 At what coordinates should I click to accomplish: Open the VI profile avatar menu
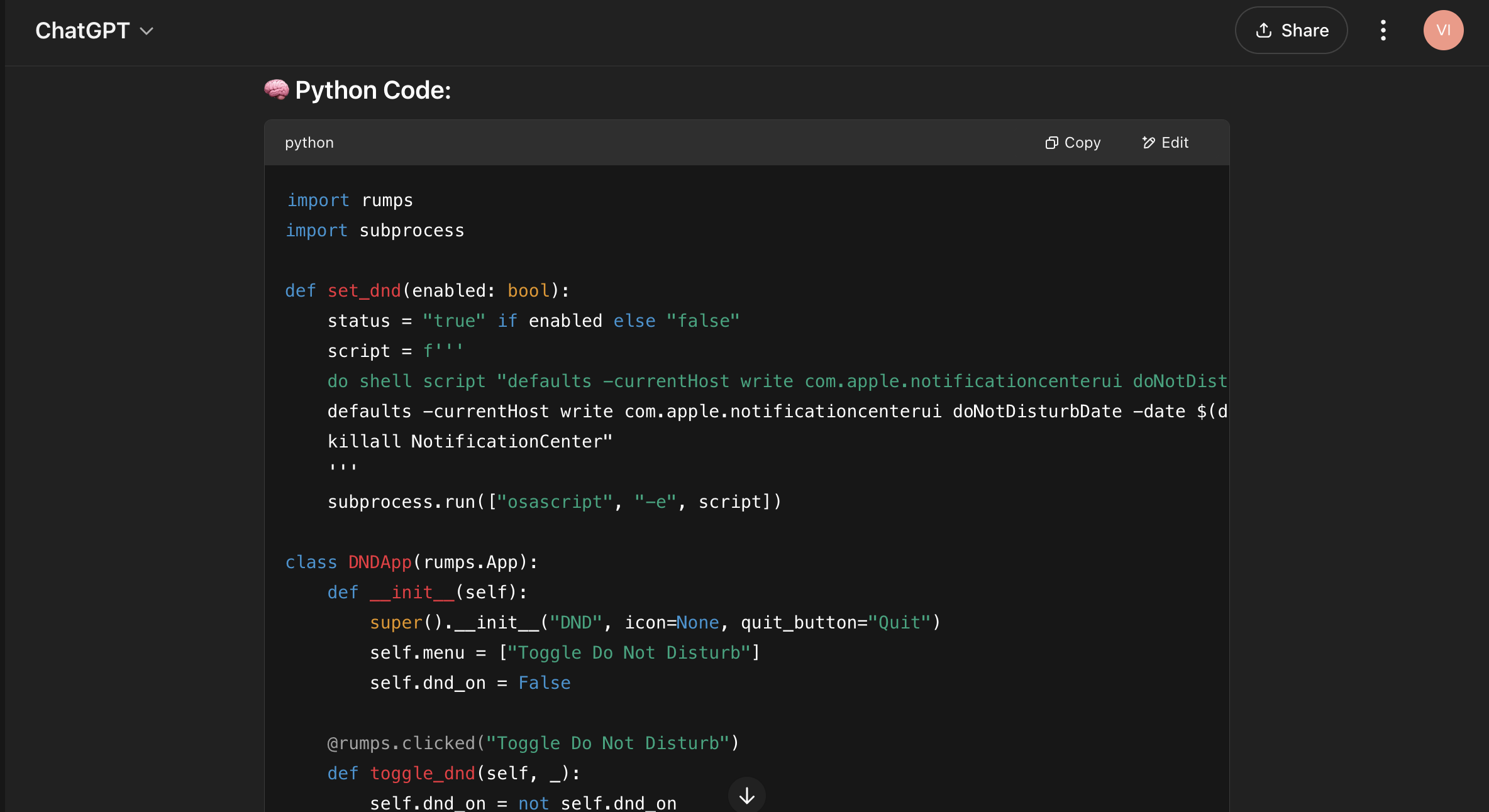point(1443,30)
